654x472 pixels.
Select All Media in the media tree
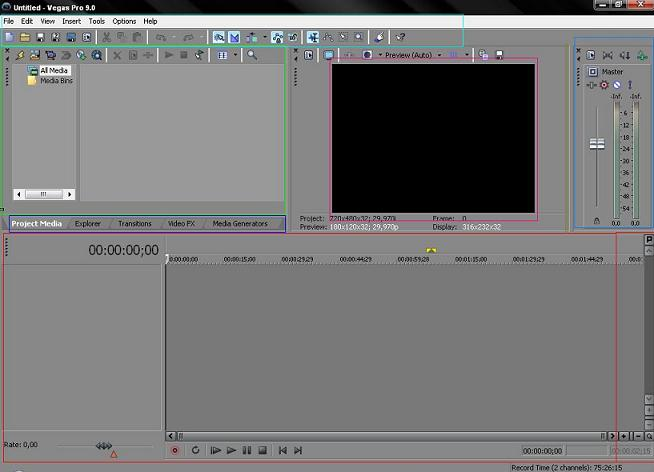point(54,70)
